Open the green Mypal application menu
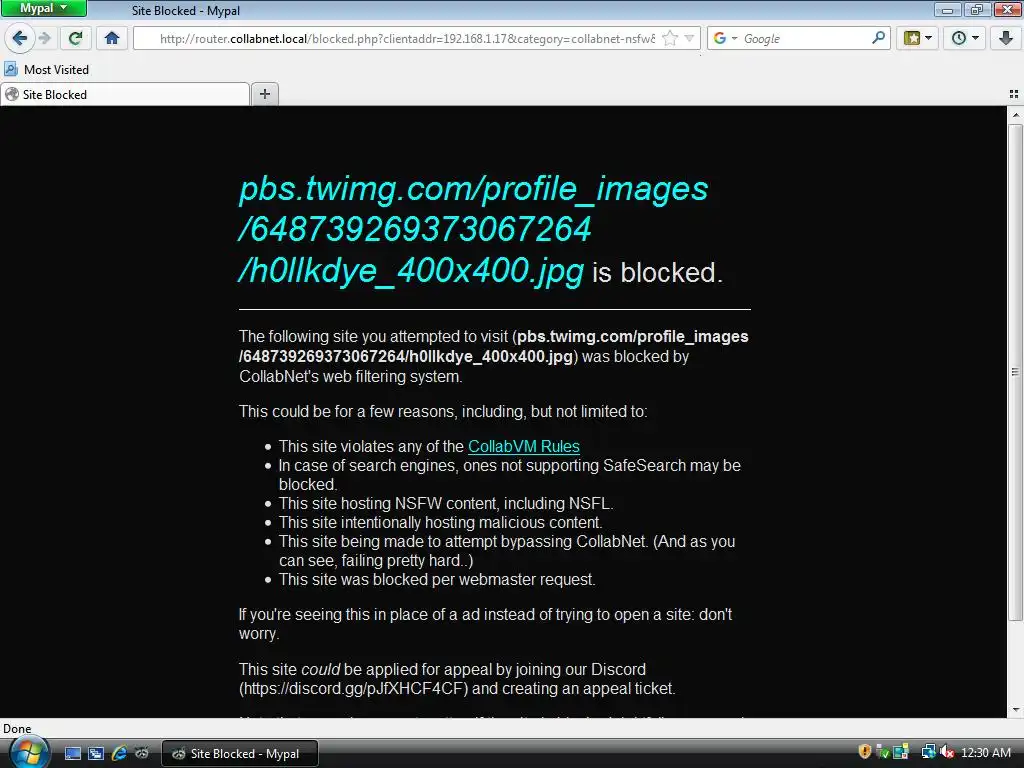This screenshot has width=1024, height=768. coord(44,8)
